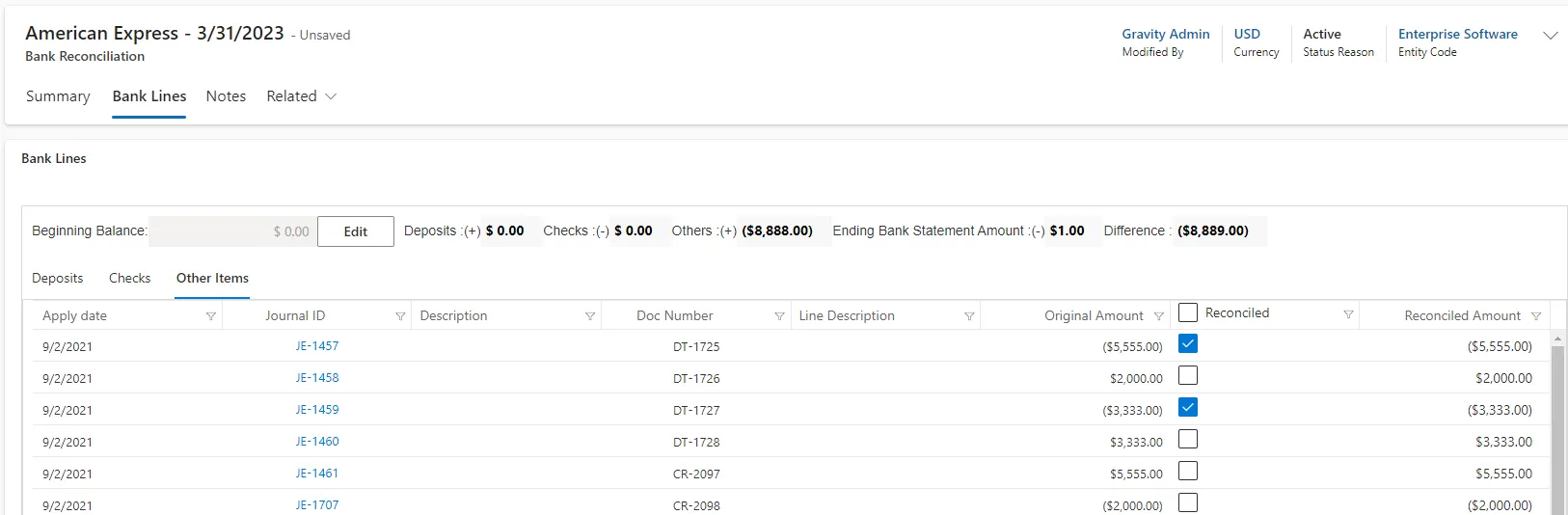1568x515 pixels.
Task: Select the DT-1725 doc number cell
Action: [696, 346]
